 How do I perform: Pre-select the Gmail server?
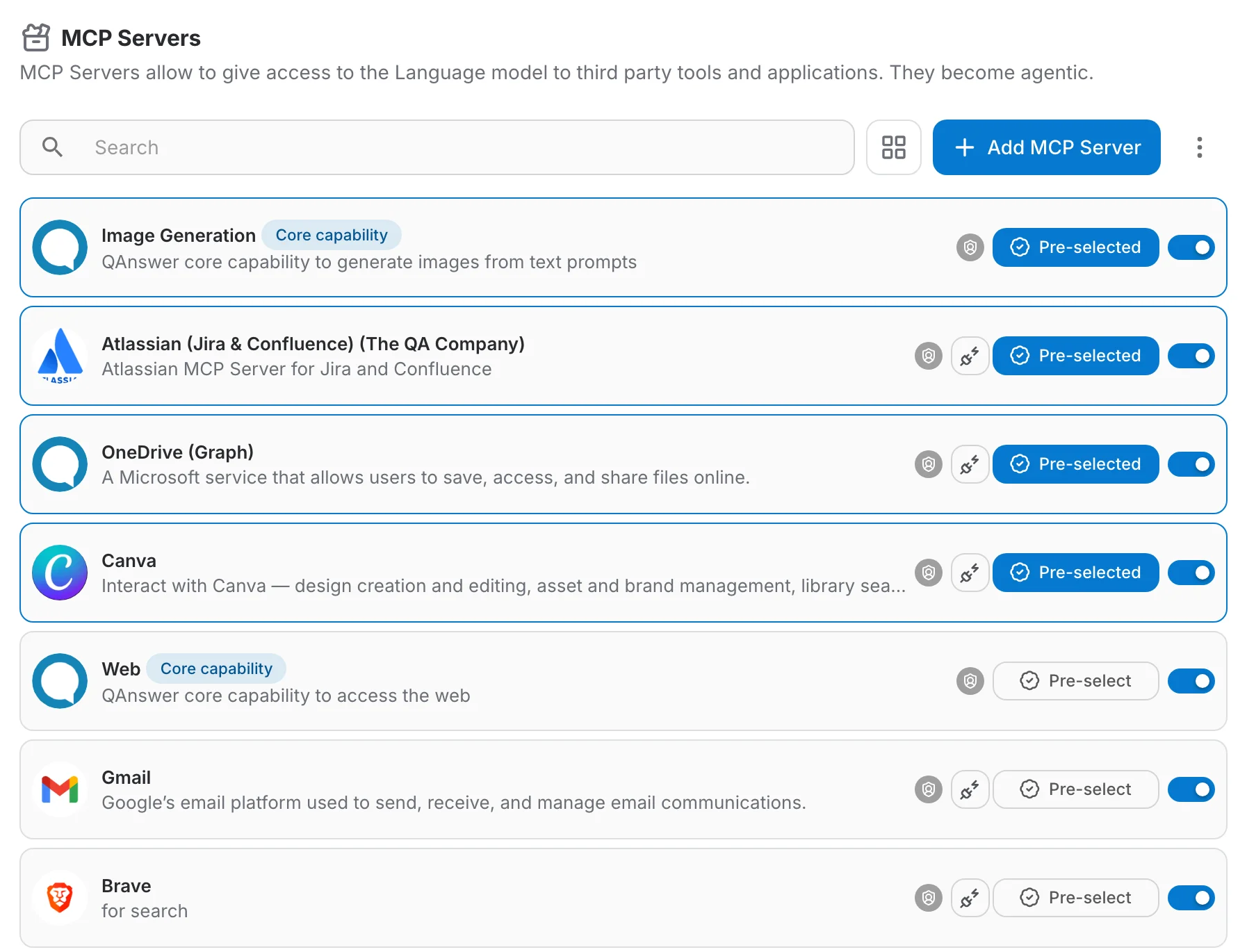click(x=1075, y=789)
